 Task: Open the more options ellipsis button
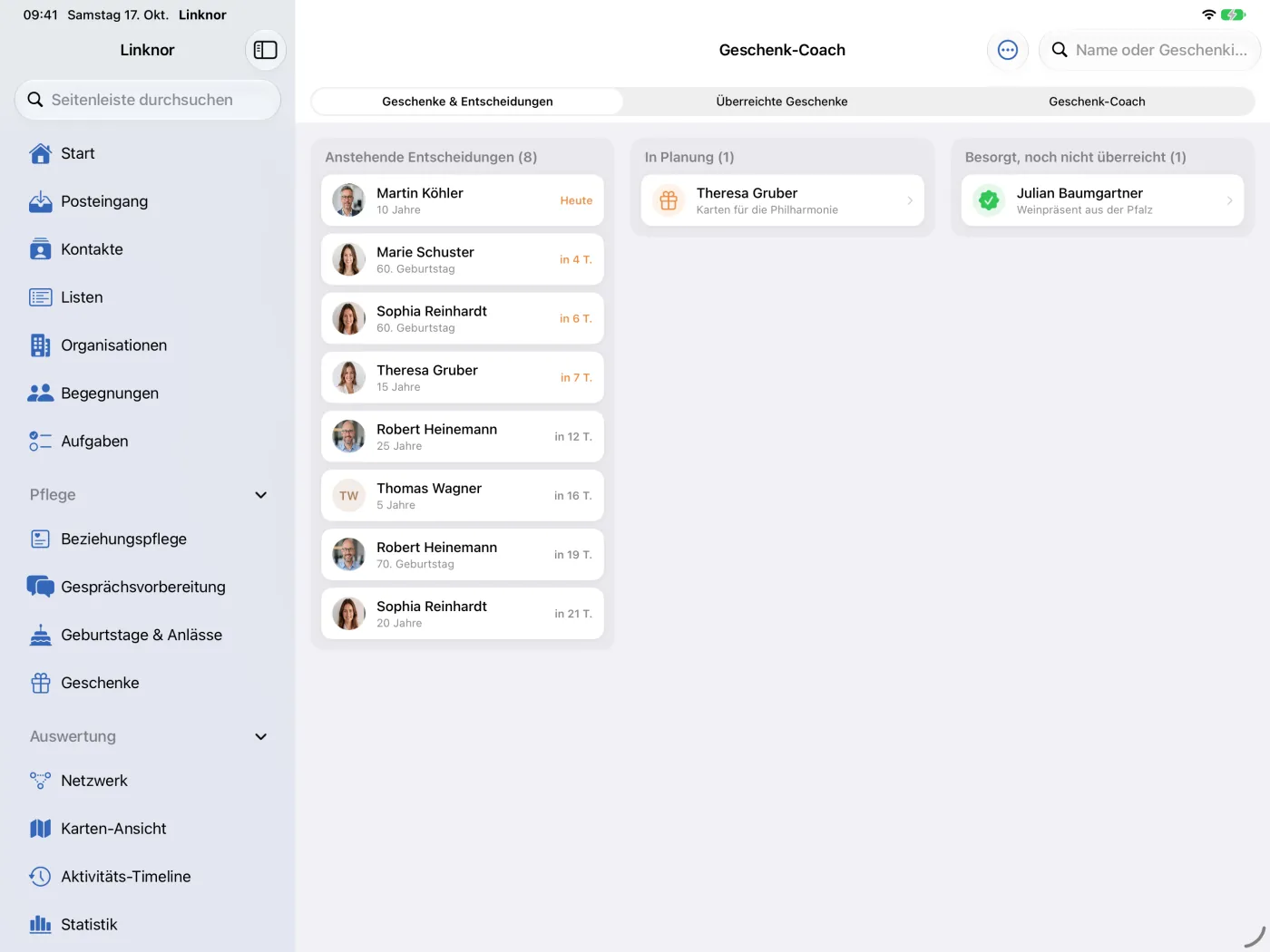[x=1008, y=50]
